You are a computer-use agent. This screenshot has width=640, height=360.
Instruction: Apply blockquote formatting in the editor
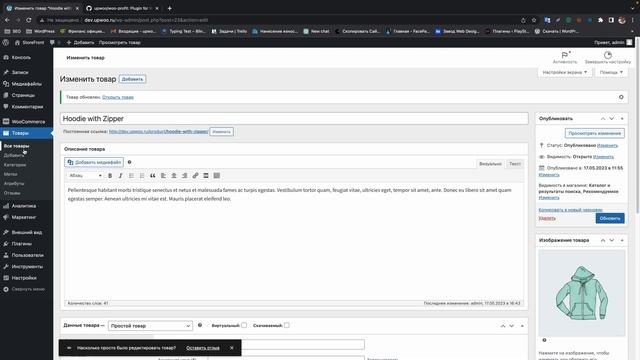[153, 176]
